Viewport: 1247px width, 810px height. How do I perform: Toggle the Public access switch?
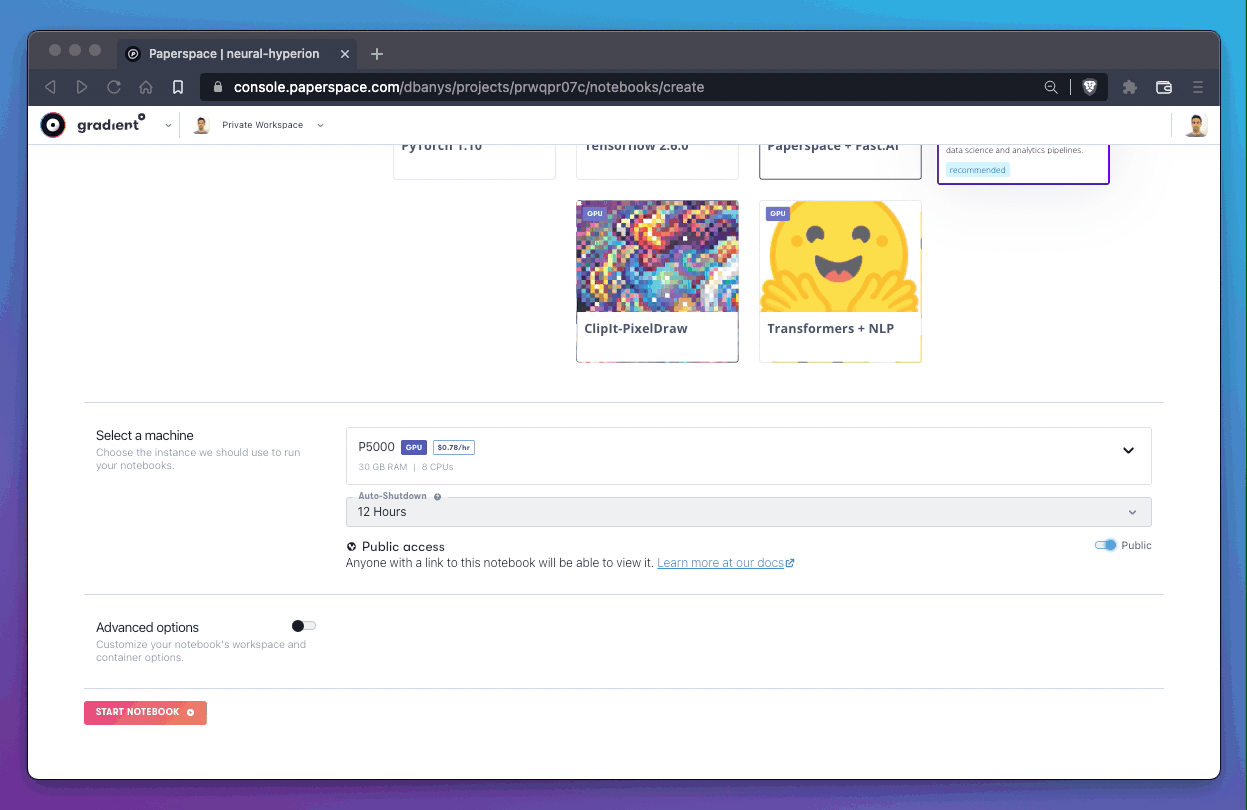[x=1105, y=545]
